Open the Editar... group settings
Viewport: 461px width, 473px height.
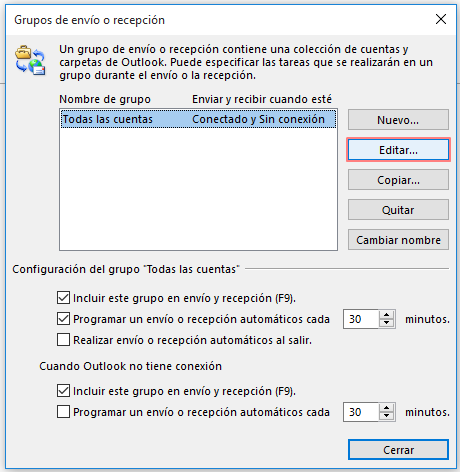pyautogui.click(x=398, y=150)
